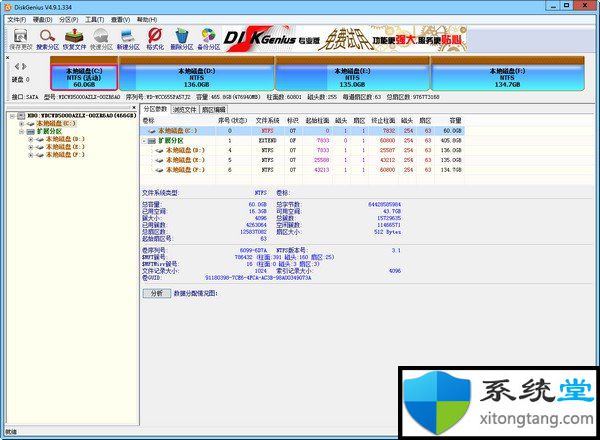This screenshot has height=440, width=600.
Task: Collapse the 扩展分区 node in left tree
Action: 22,131
